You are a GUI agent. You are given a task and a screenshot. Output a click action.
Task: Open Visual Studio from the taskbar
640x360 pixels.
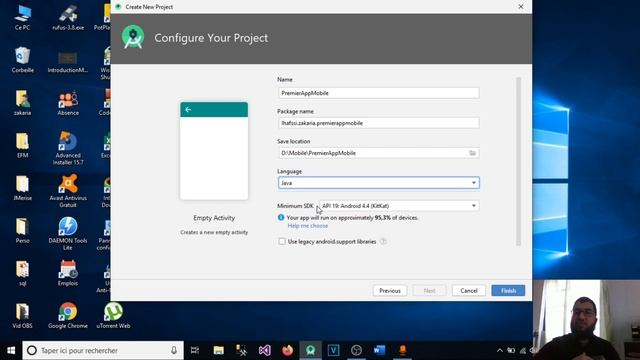(264, 350)
